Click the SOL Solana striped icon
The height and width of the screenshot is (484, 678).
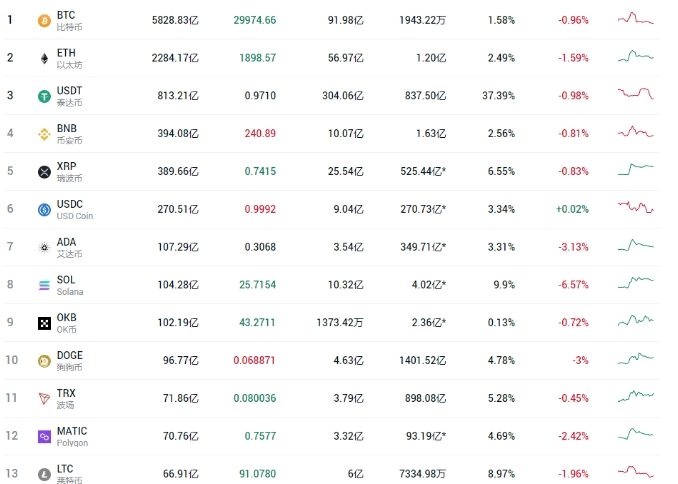pyautogui.click(x=44, y=285)
